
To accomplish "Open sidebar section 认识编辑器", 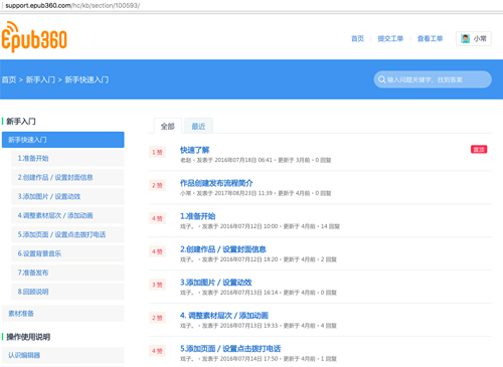I will click(63, 355).
